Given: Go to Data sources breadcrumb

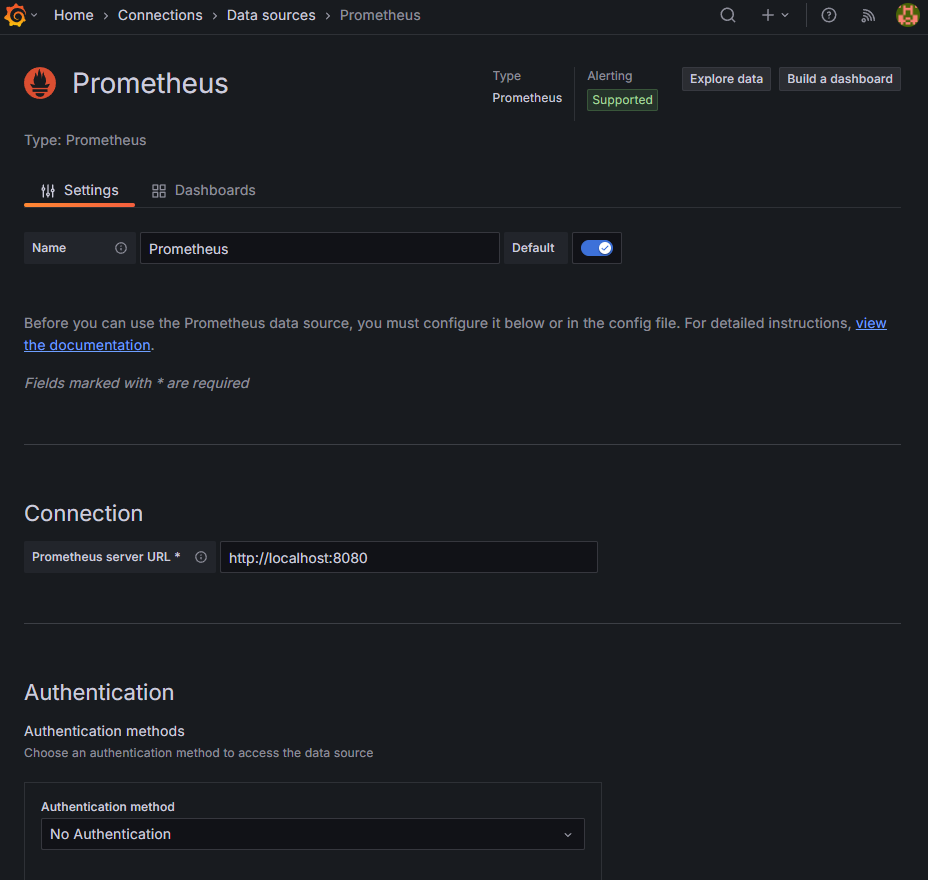Looking at the screenshot, I should pyautogui.click(x=271, y=15).
